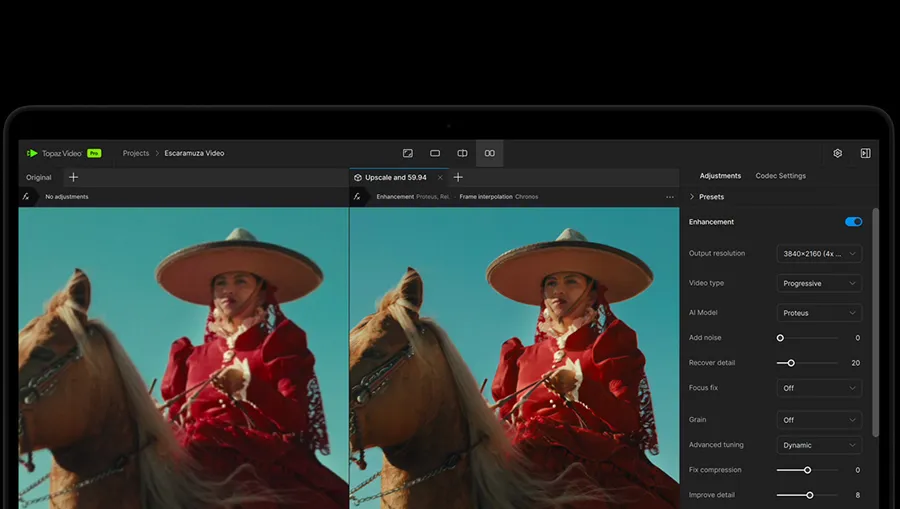Open the three-dots more options menu

[670, 197]
